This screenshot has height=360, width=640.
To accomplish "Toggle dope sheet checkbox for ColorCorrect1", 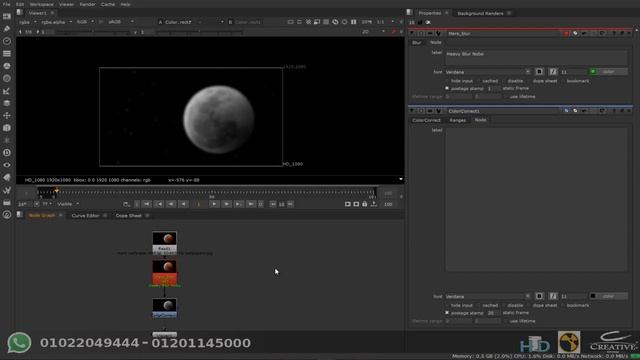I will coord(529,305).
